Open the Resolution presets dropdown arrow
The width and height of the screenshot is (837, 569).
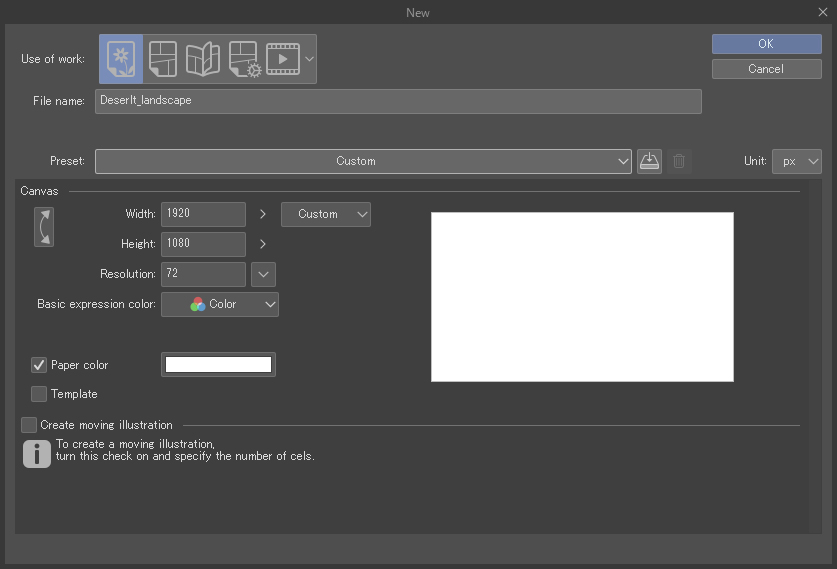[x=263, y=274]
